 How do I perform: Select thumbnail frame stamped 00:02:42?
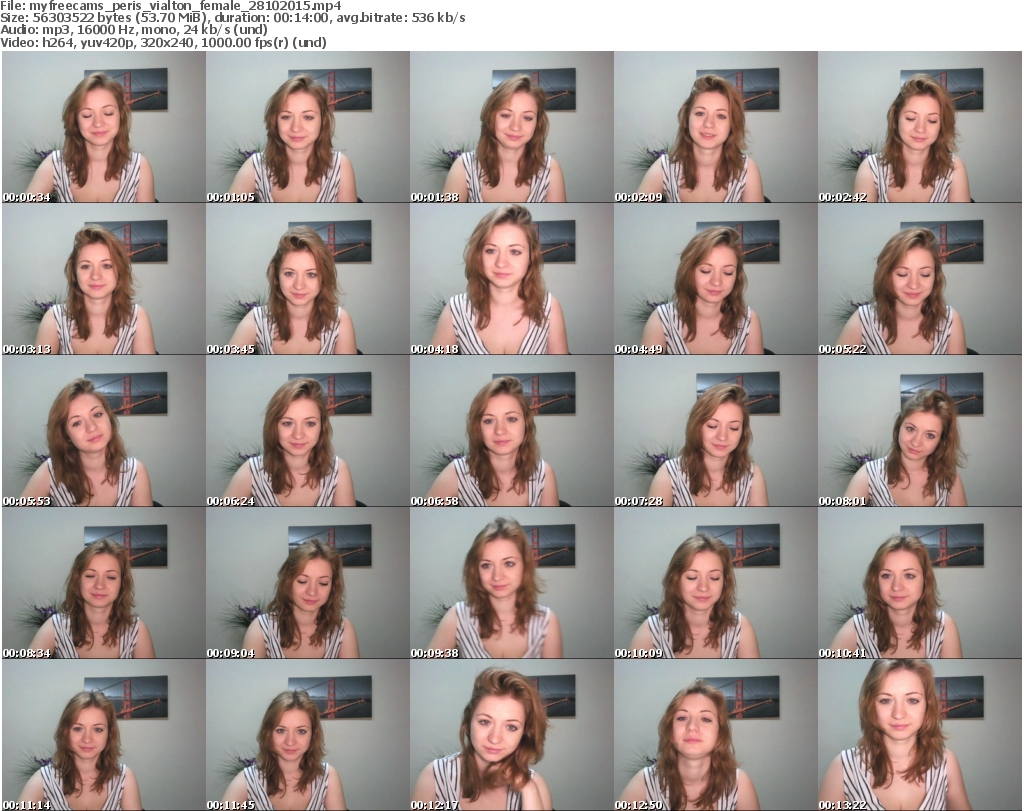pyautogui.click(x=920, y=127)
